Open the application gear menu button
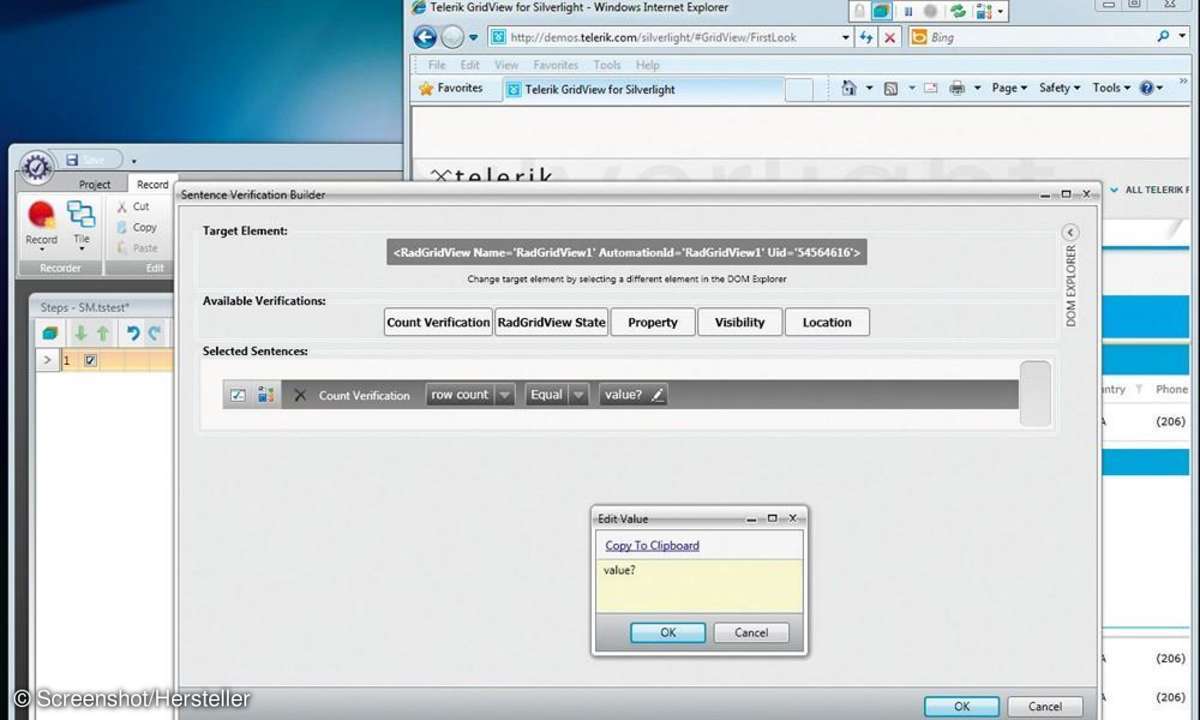Image resolution: width=1200 pixels, height=720 pixels. pyautogui.click(x=37, y=165)
